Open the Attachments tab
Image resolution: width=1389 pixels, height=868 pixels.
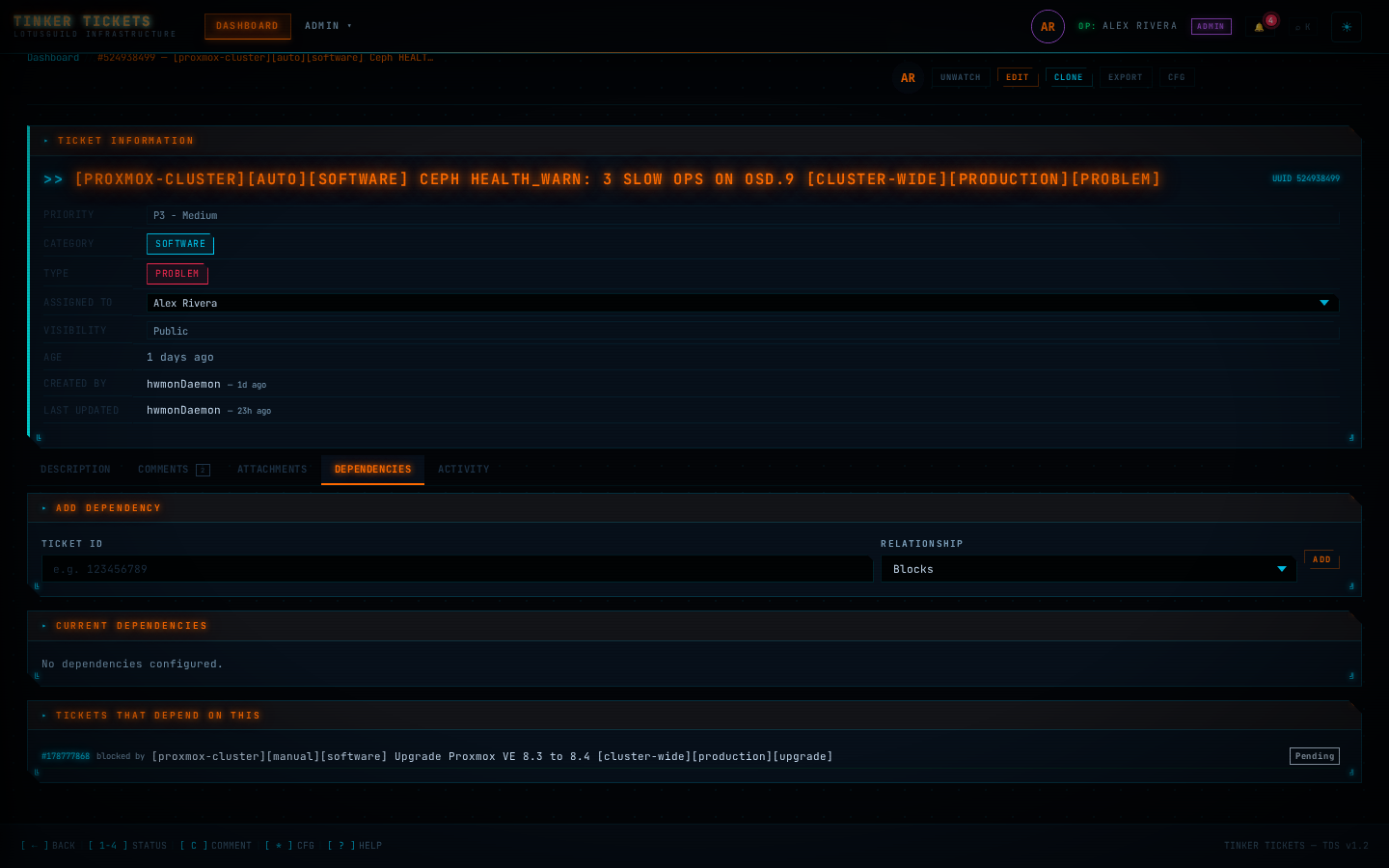coord(272,470)
